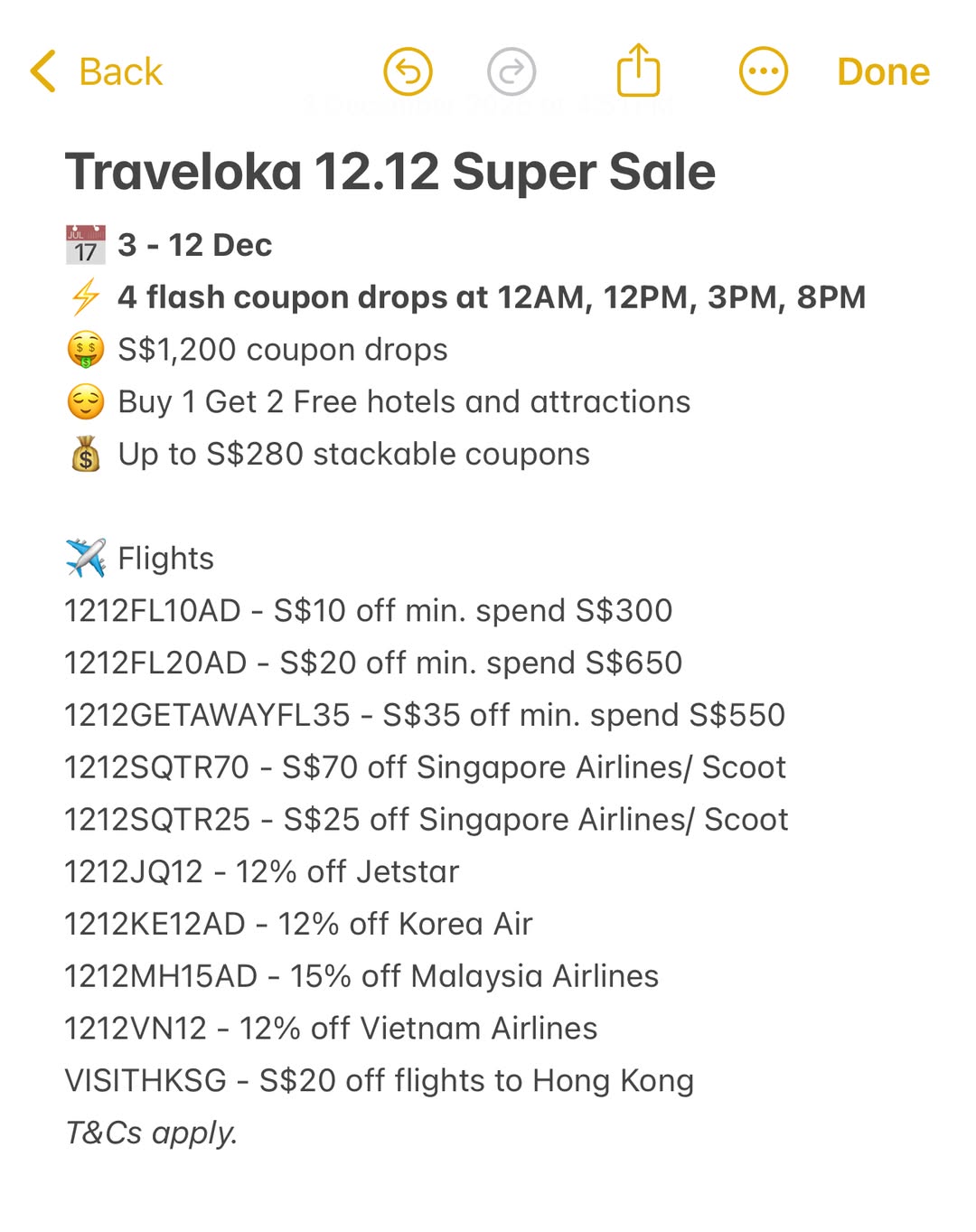Image resolution: width=976 pixels, height=1232 pixels.
Task: Tap the money-mouth face emoji
Action: 84,349
